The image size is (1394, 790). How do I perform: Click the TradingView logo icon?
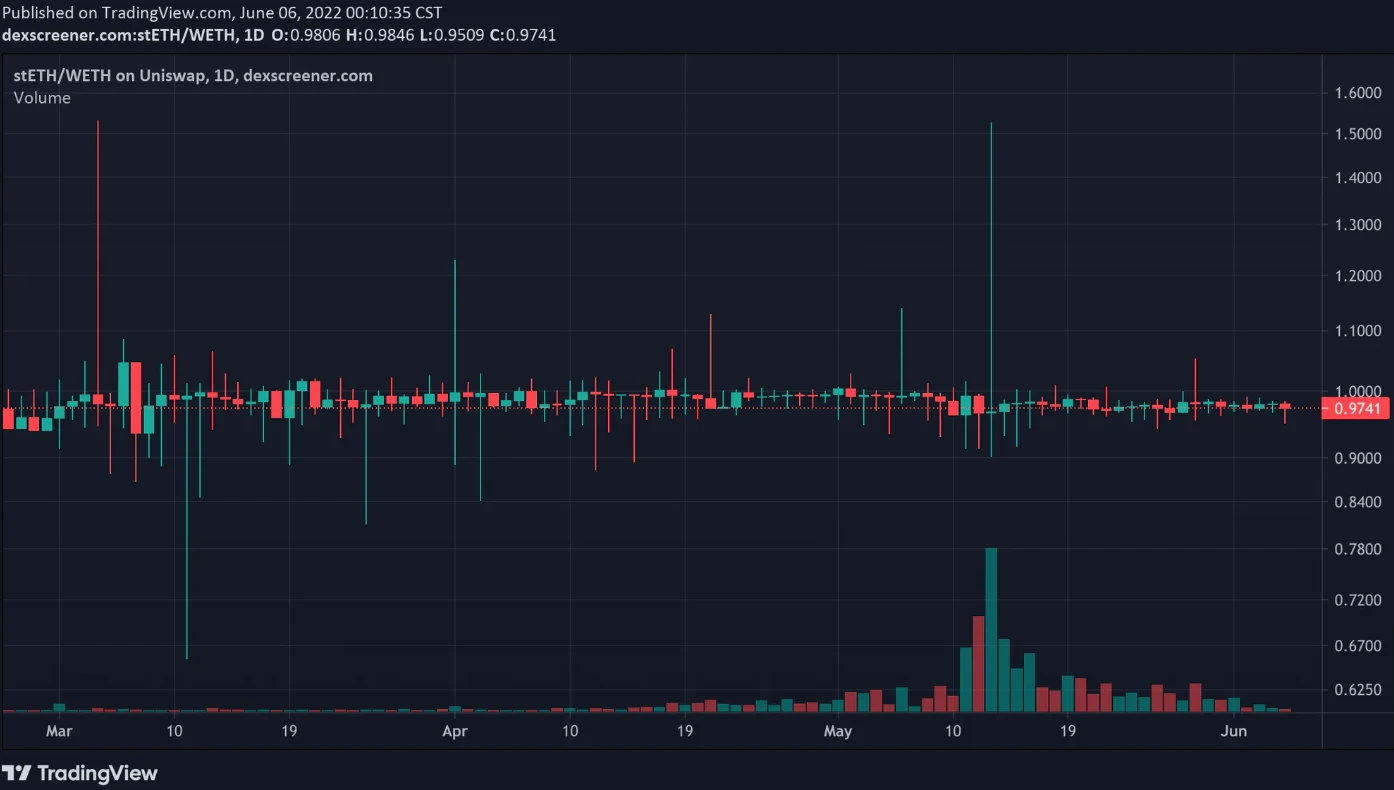click(16, 773)
